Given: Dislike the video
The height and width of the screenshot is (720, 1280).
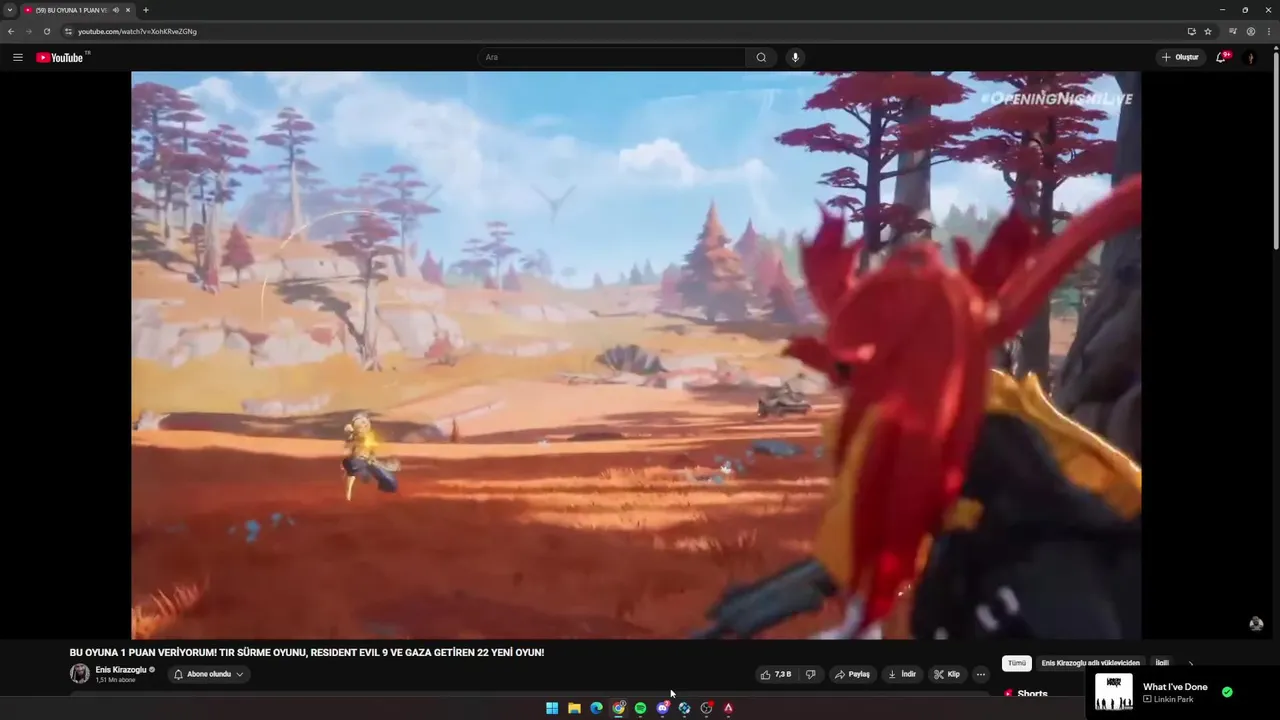Looking at the screenshot, I should [811, 674].
